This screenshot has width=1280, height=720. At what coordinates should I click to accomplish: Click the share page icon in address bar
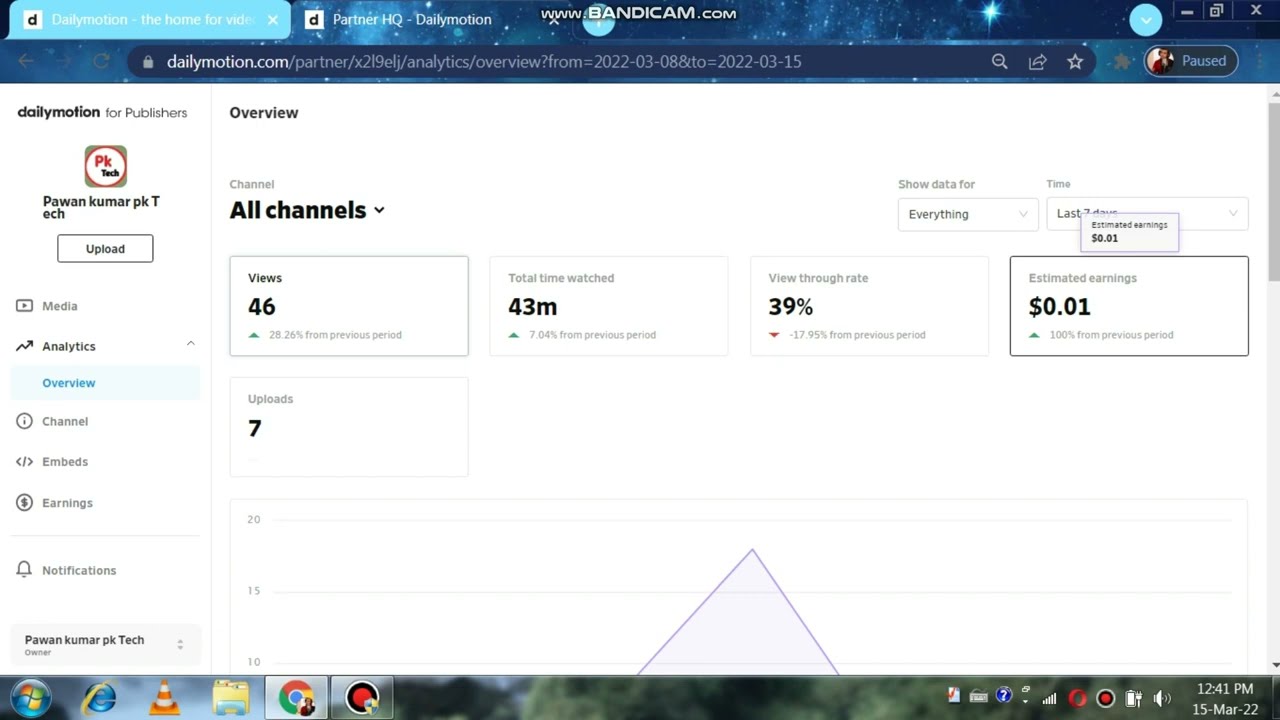[1037, 61]
